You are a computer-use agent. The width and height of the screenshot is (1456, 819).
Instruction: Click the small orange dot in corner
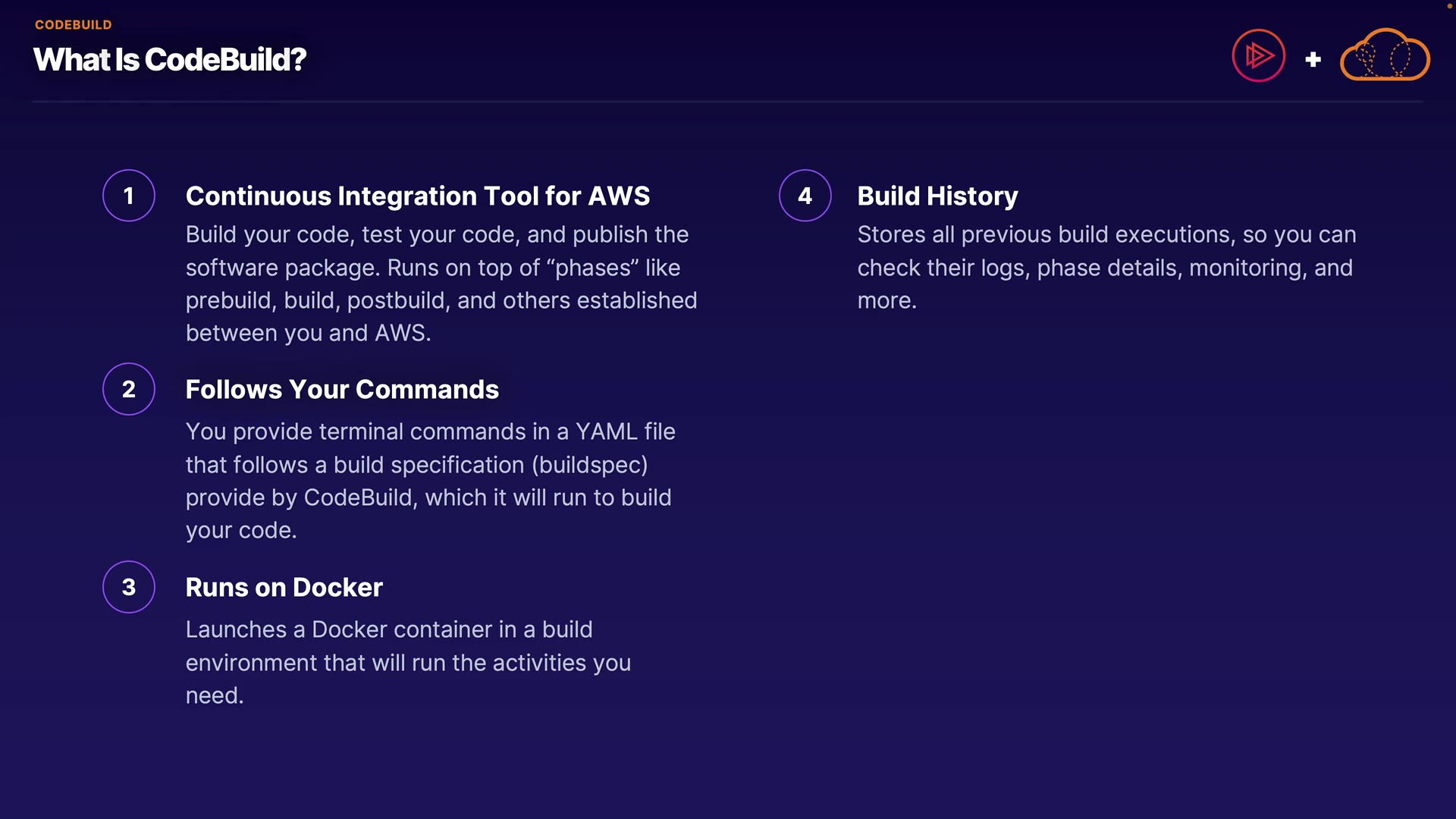pos(1449,5)
